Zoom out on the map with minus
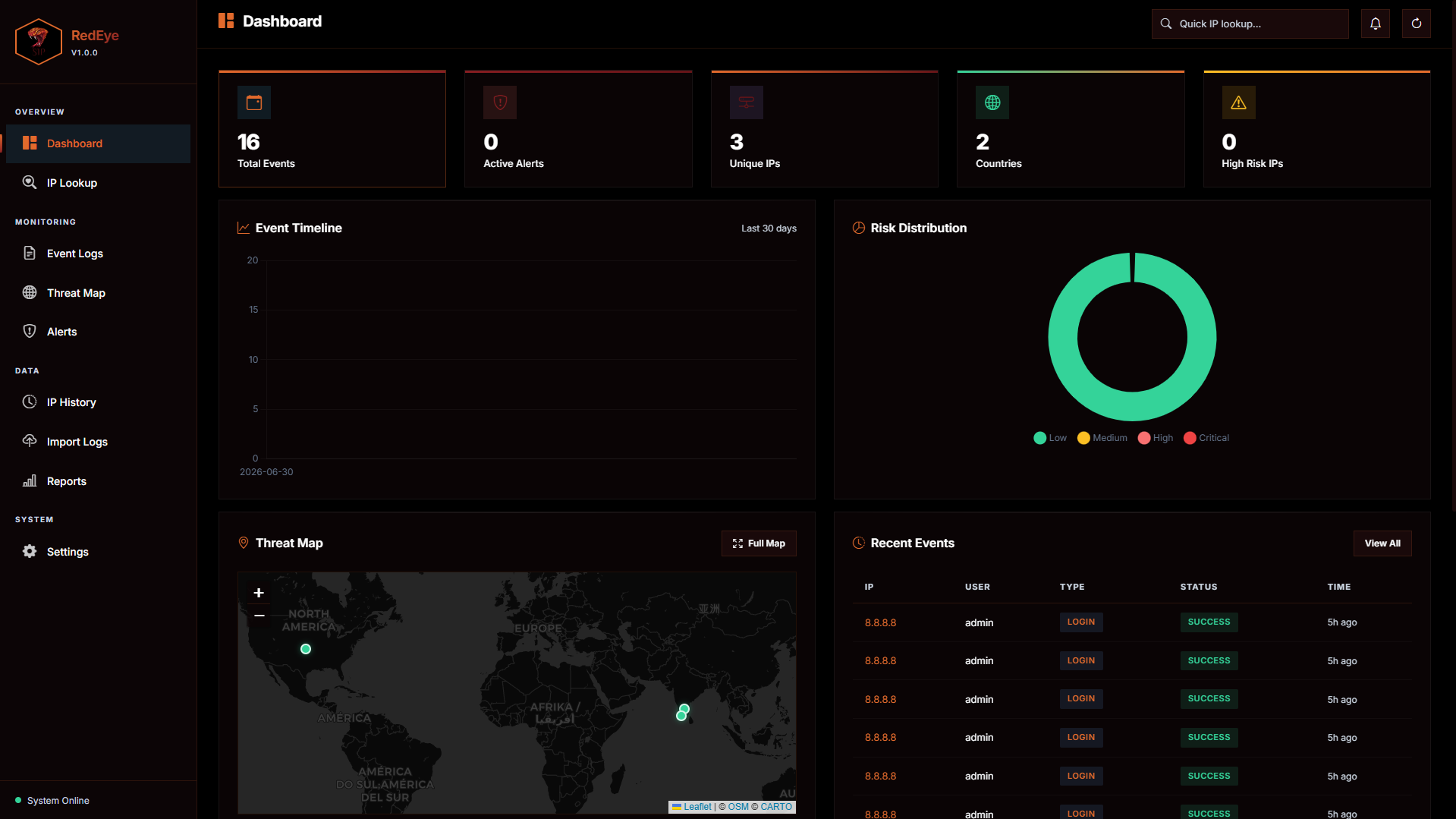The image size is (1456, 819). click(x=259, y=616)
